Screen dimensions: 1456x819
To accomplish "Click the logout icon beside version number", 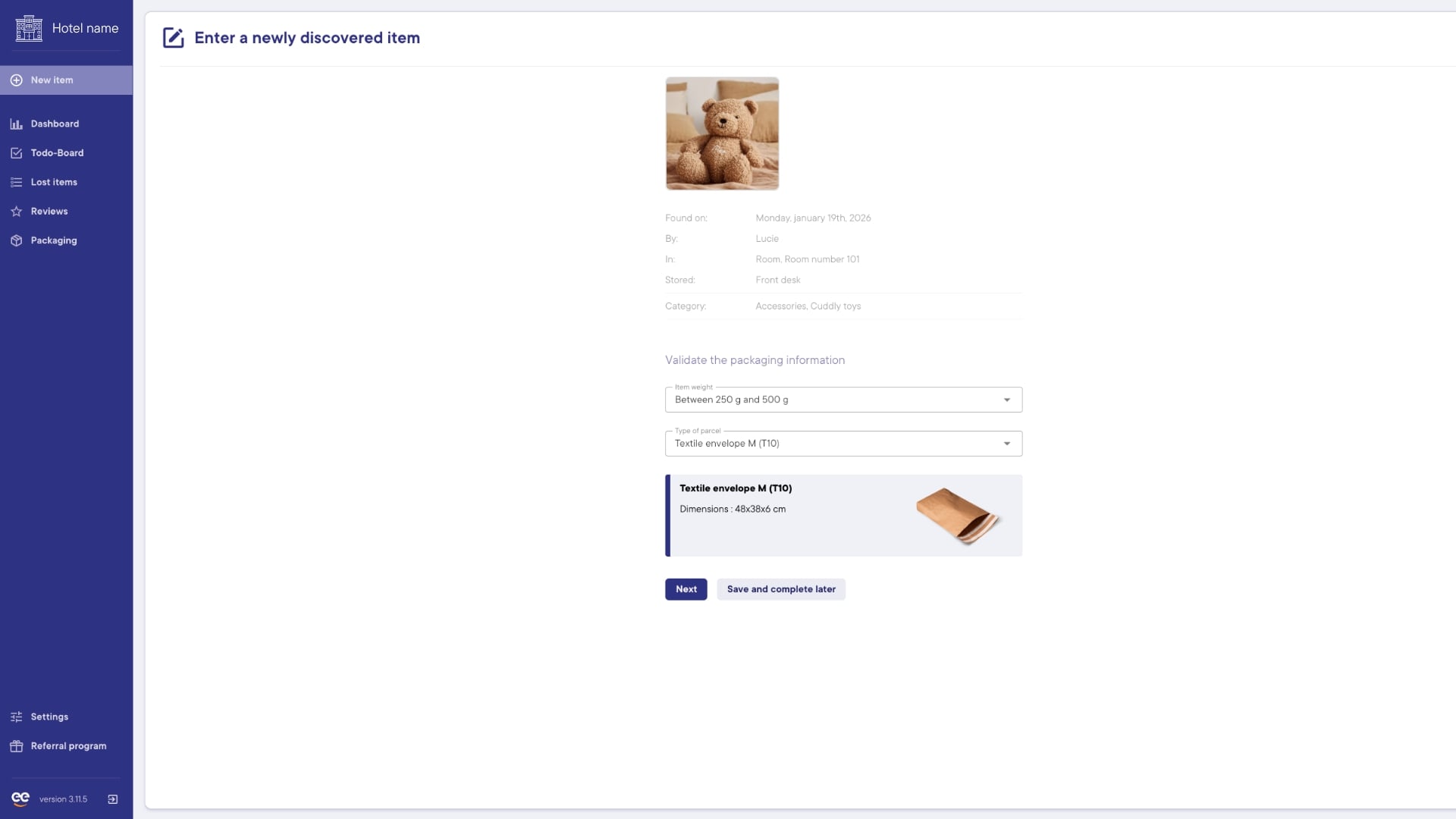I will pyautogui.click(x=113, y=799).
